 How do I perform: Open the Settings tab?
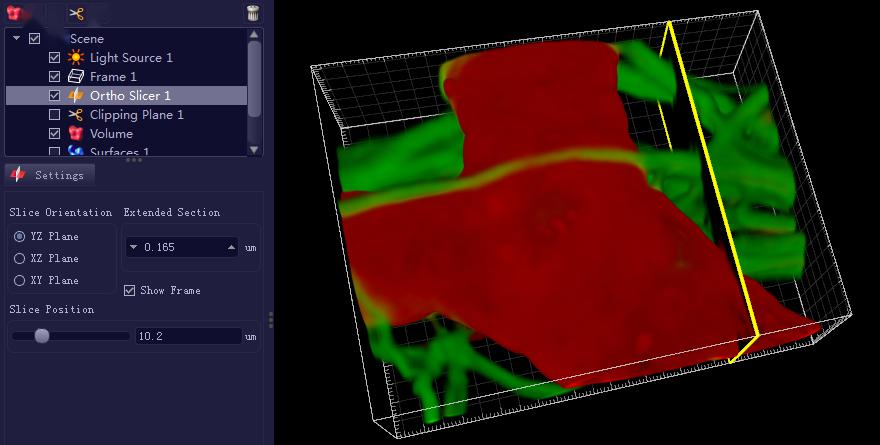(x=49, y=175)
